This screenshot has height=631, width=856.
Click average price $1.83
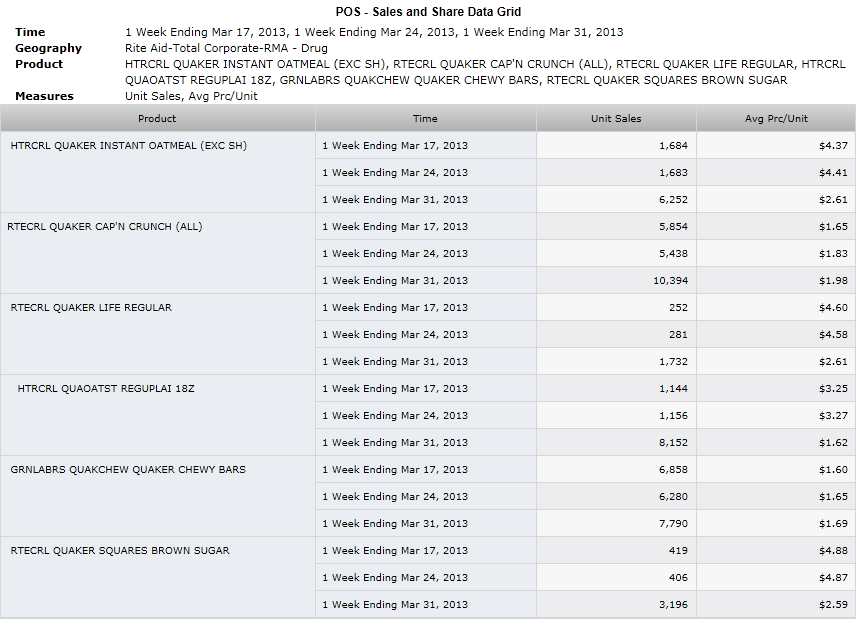[833, 254]
